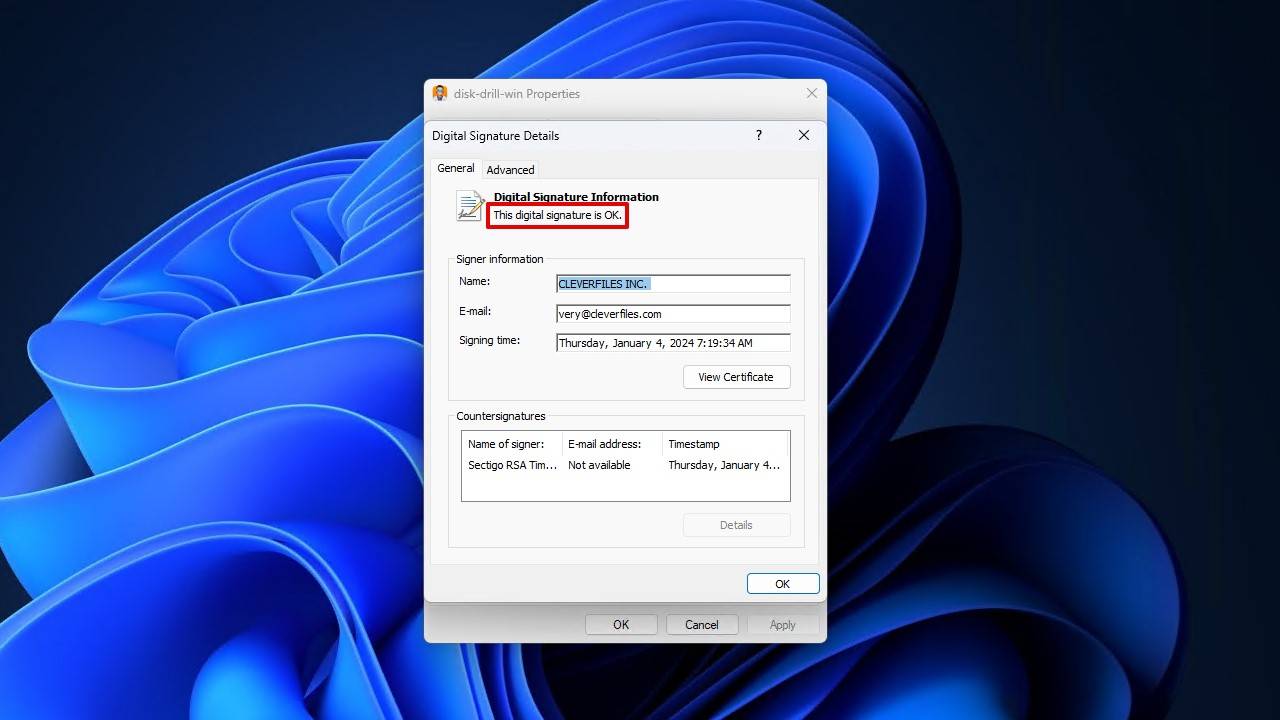Viewport: 1280px width, 720px height.
Task: Switch to the Advanced tab
Action: 510,170
